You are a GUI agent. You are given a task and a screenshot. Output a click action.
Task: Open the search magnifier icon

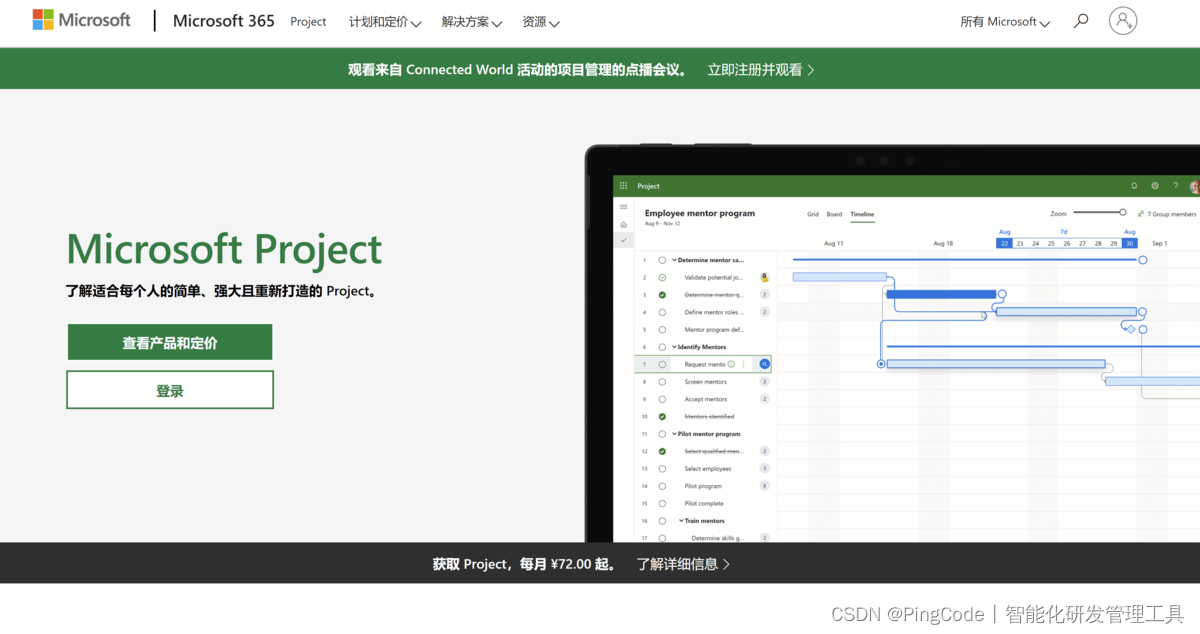click(1080, 21)
